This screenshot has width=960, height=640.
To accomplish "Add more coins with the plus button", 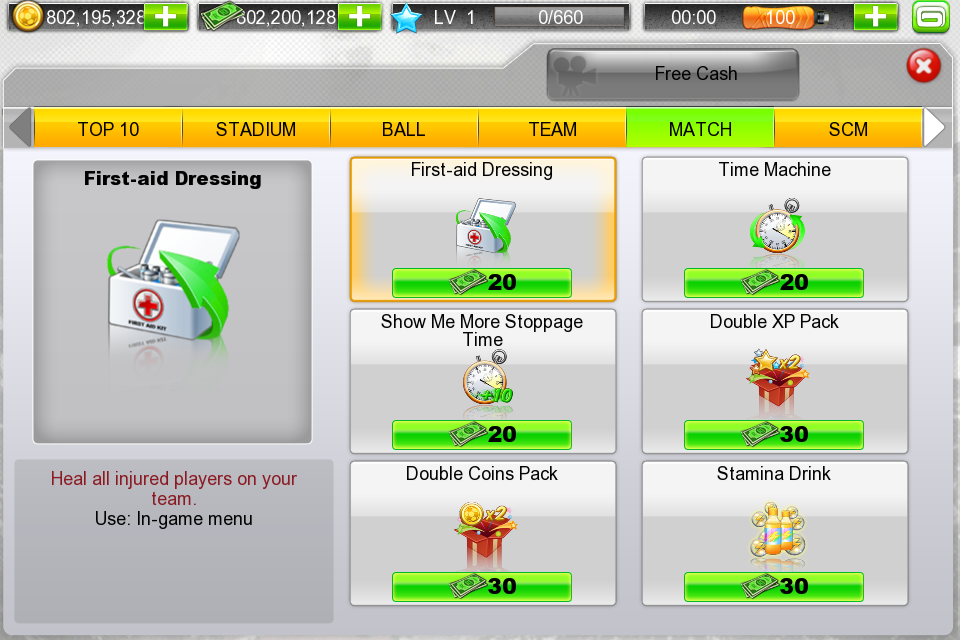I will point(166,17).
